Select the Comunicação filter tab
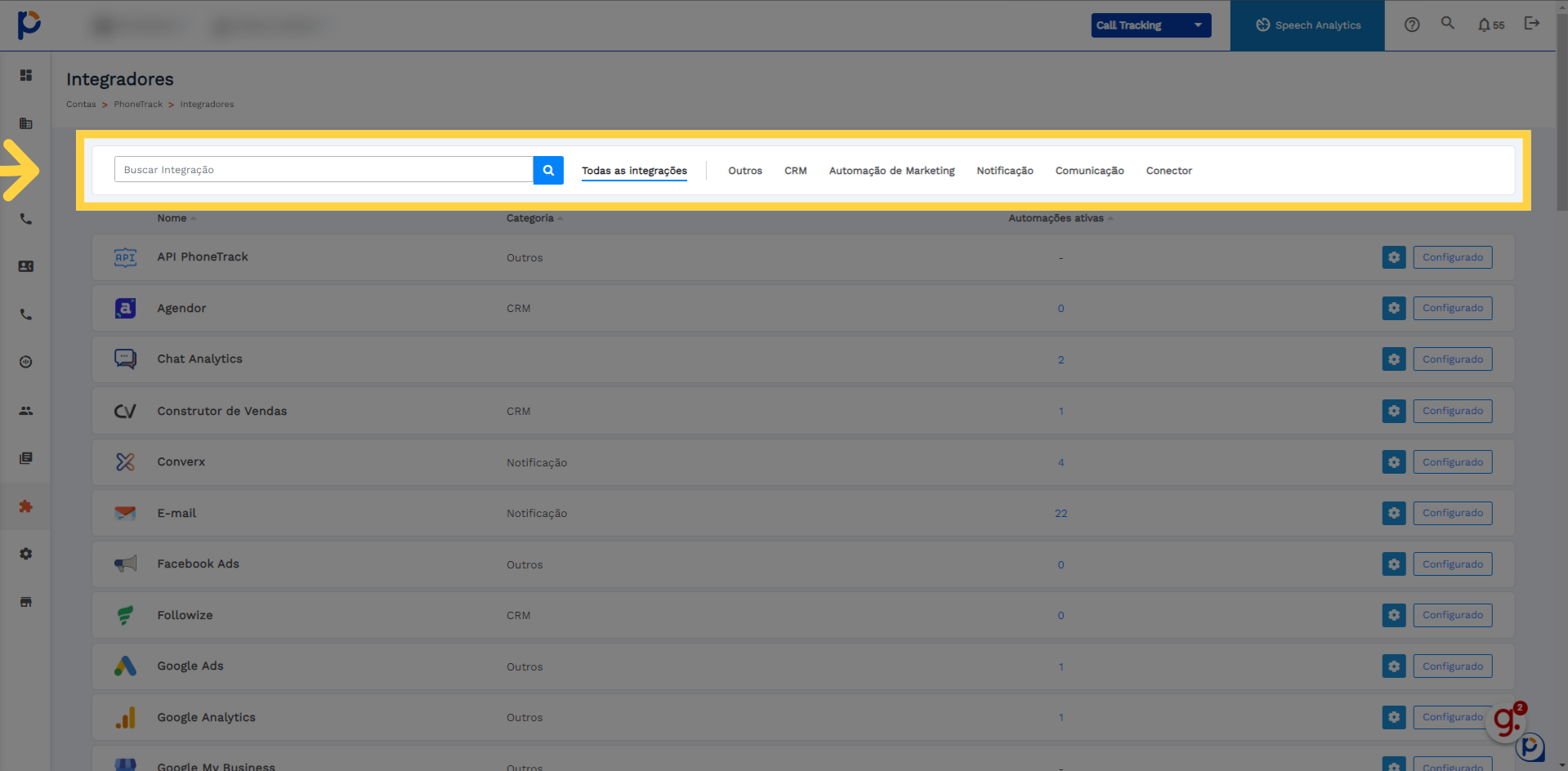The height and width of the screenshot is (771, 1568). [1089, 171]
